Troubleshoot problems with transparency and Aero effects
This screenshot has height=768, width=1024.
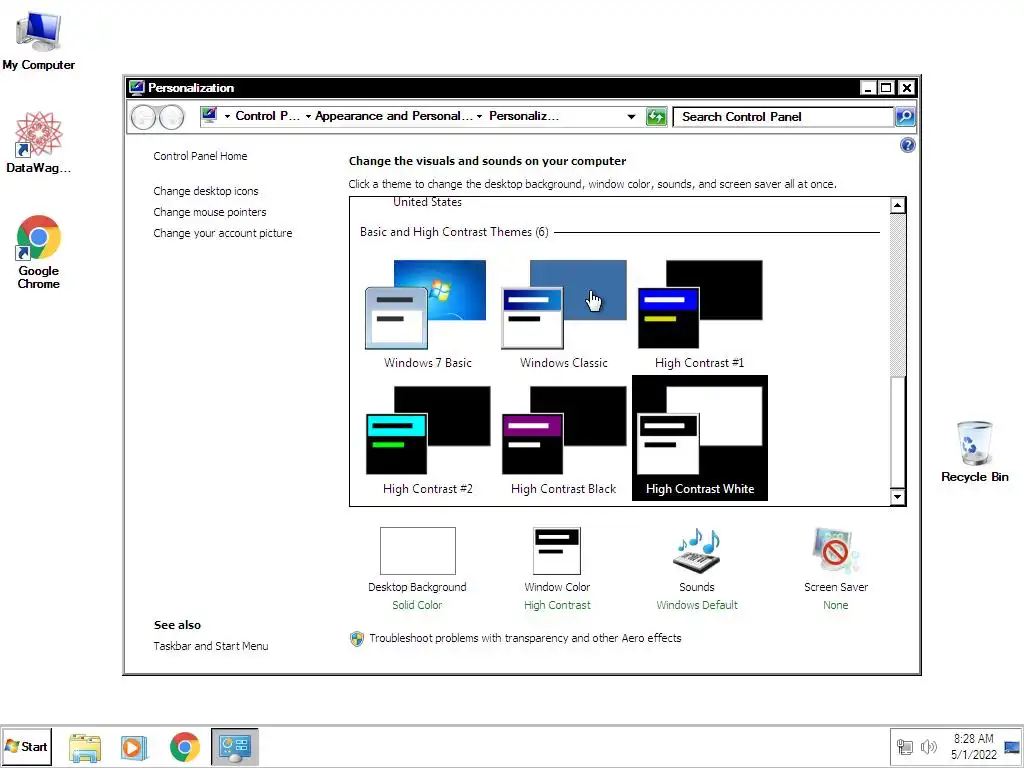(x=525, y=638)
